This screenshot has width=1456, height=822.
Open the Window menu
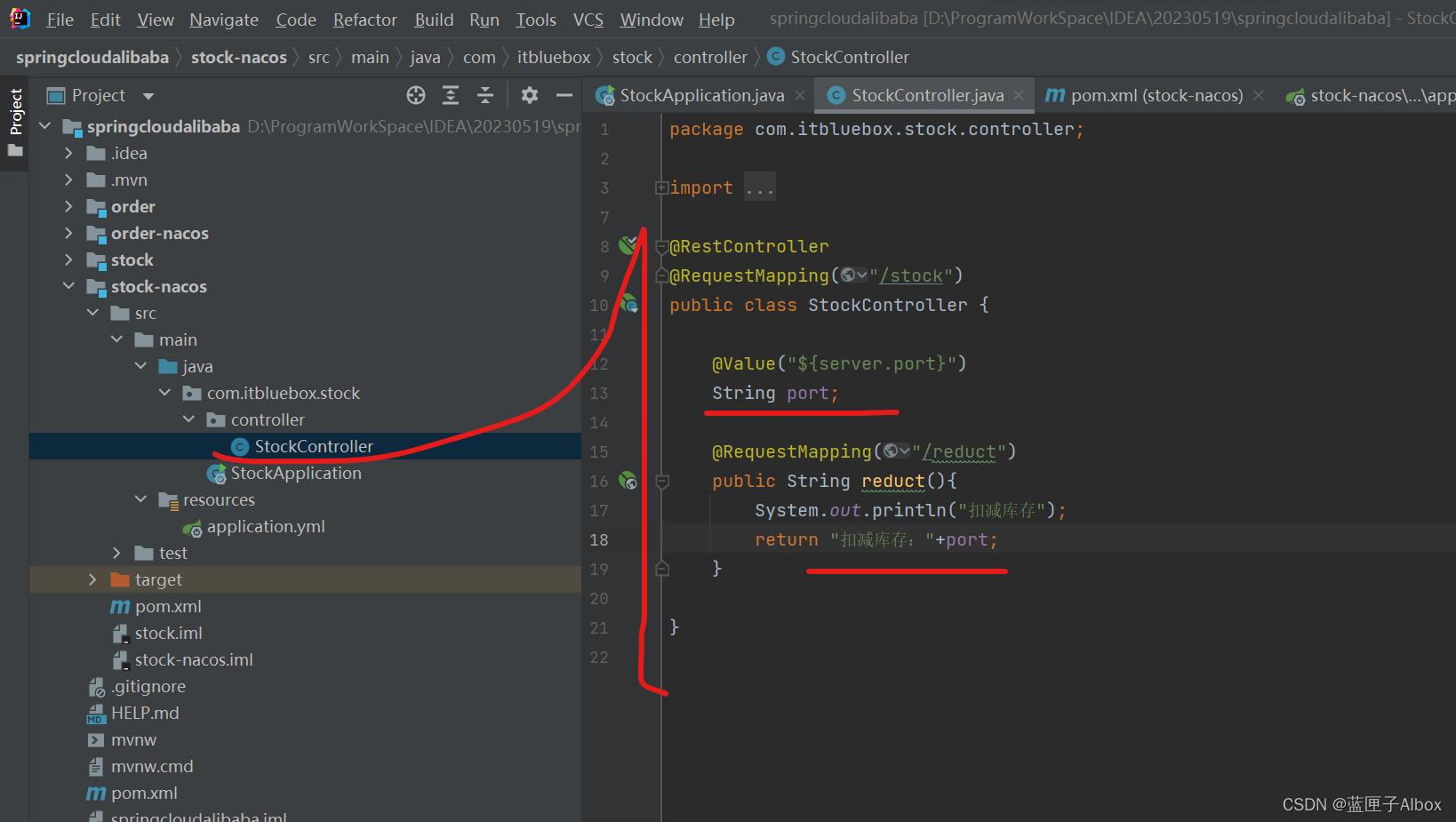click(652, 20)
